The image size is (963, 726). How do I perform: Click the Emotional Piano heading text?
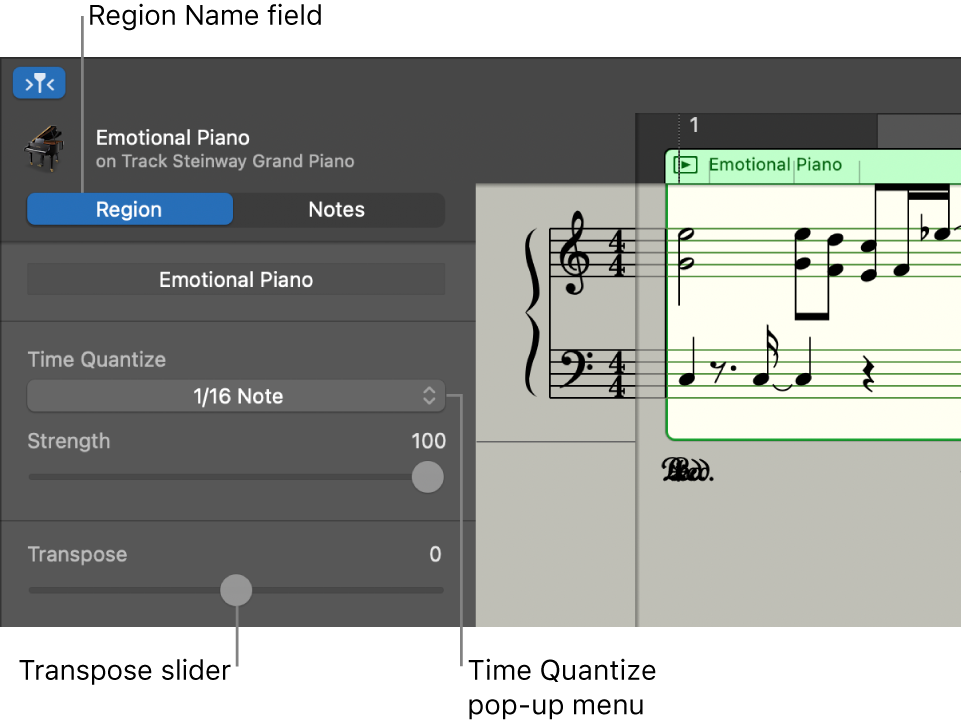[172, 138]
